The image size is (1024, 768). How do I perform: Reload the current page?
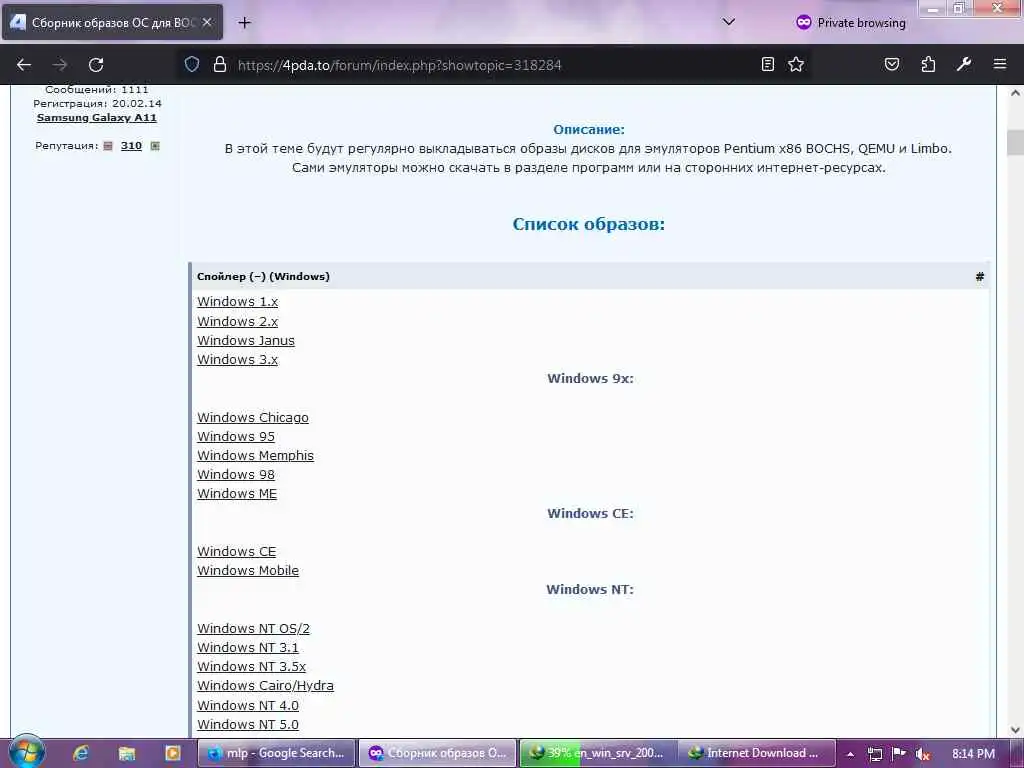(x=96, y=65)
